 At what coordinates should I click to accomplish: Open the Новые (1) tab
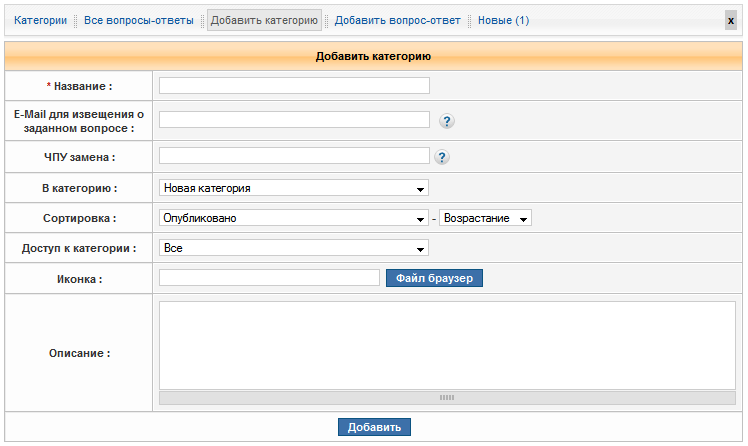click(x=503, y=20)
